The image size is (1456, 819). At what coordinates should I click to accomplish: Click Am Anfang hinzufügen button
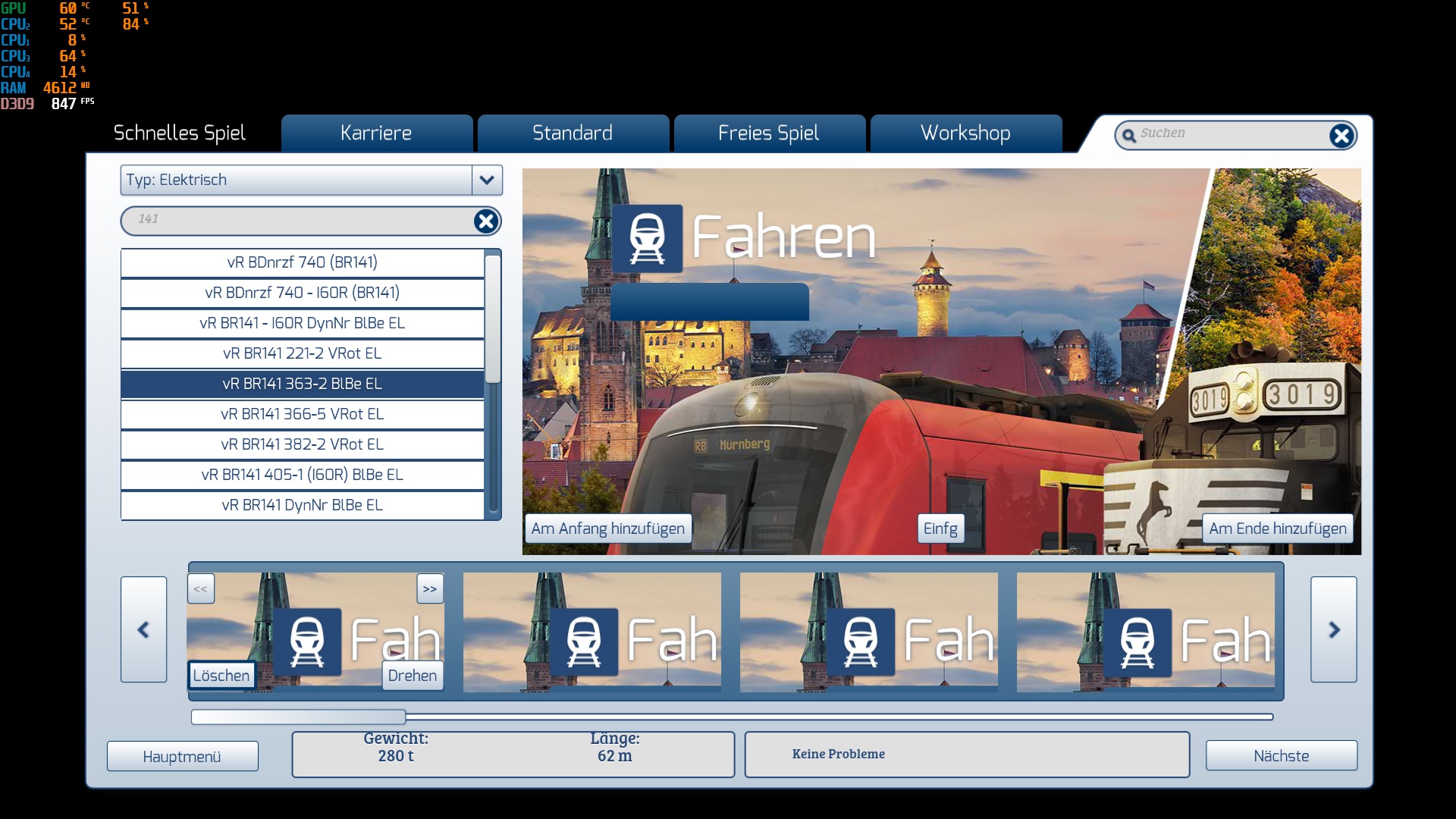click(x=607, y=529)
